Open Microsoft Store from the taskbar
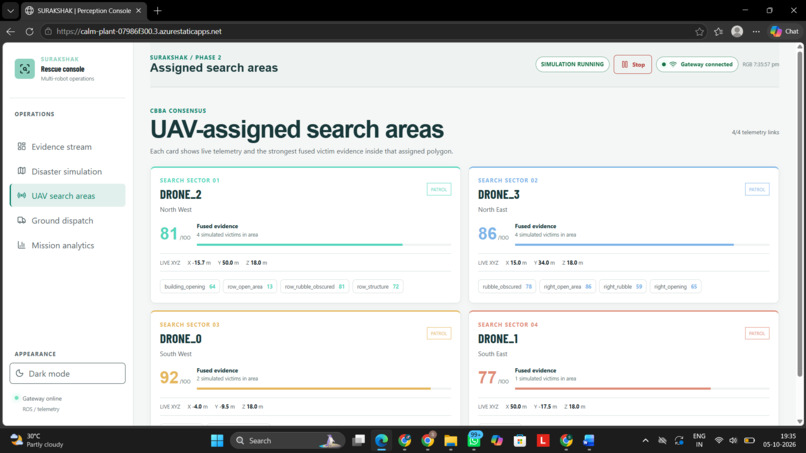Screen dimensions: 806x453 [x=520, y=441]
